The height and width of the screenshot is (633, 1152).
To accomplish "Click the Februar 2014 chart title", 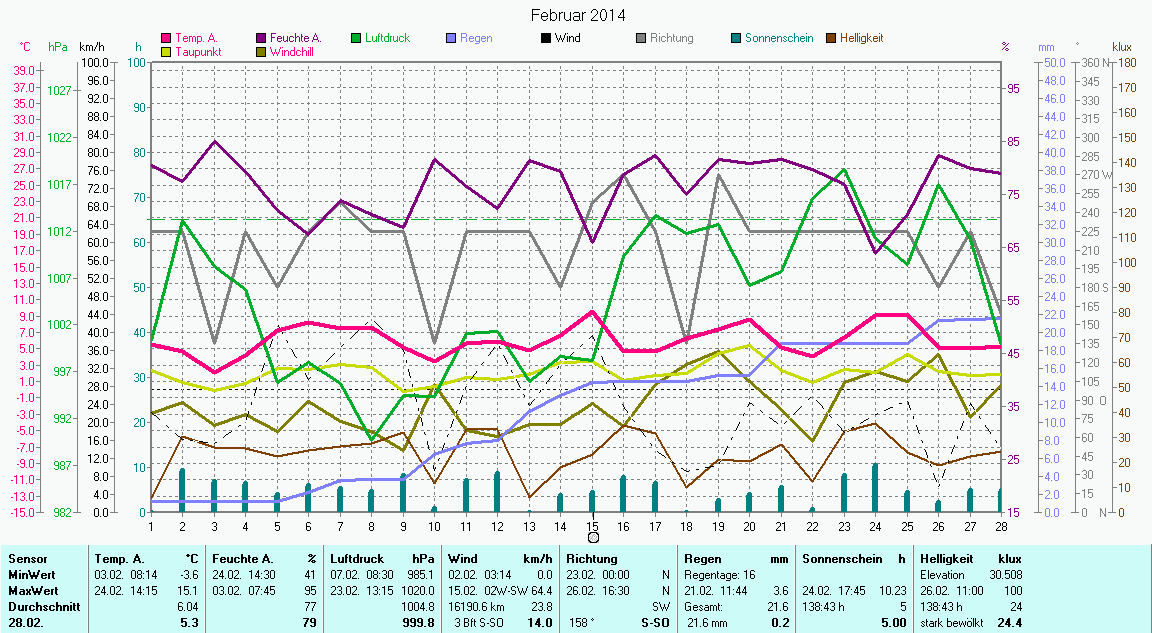I will (x=577, y=15).
